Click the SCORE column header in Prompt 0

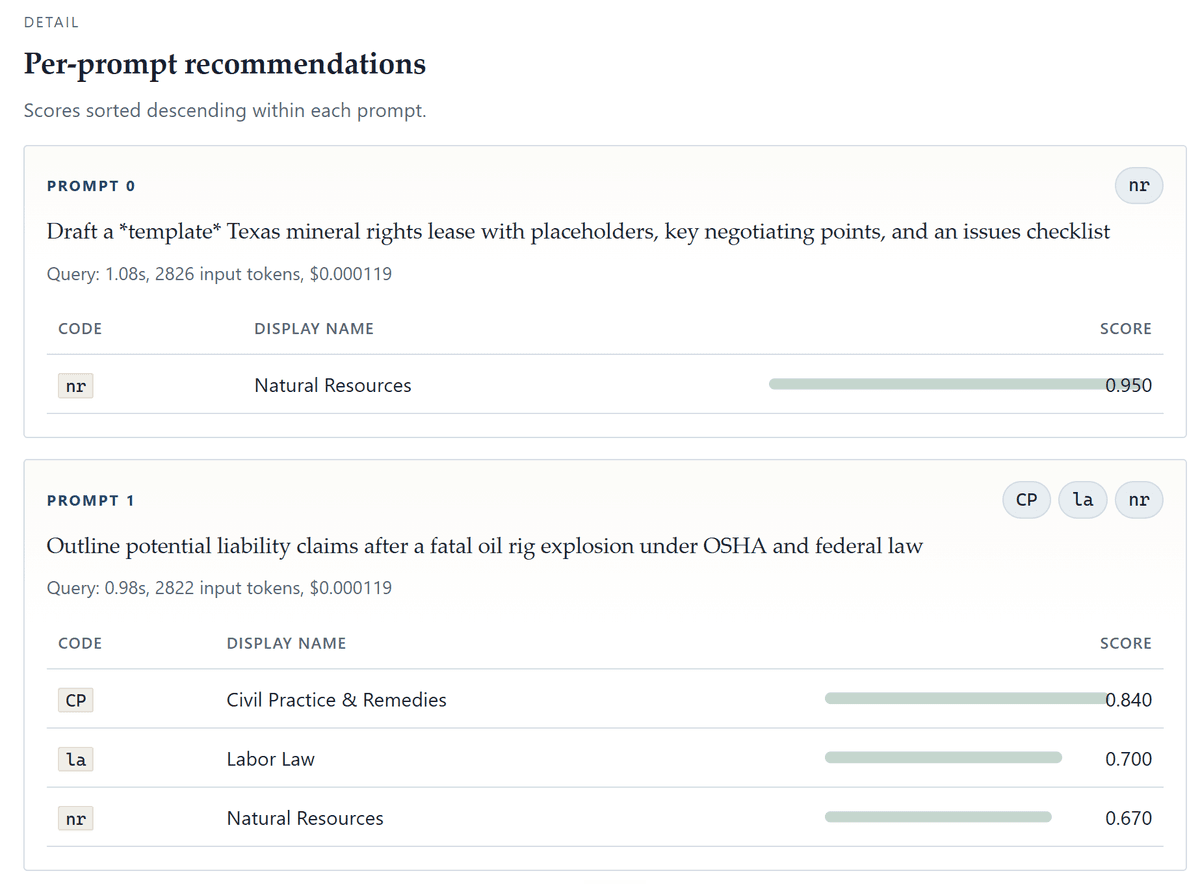(x=1125, y=328)
